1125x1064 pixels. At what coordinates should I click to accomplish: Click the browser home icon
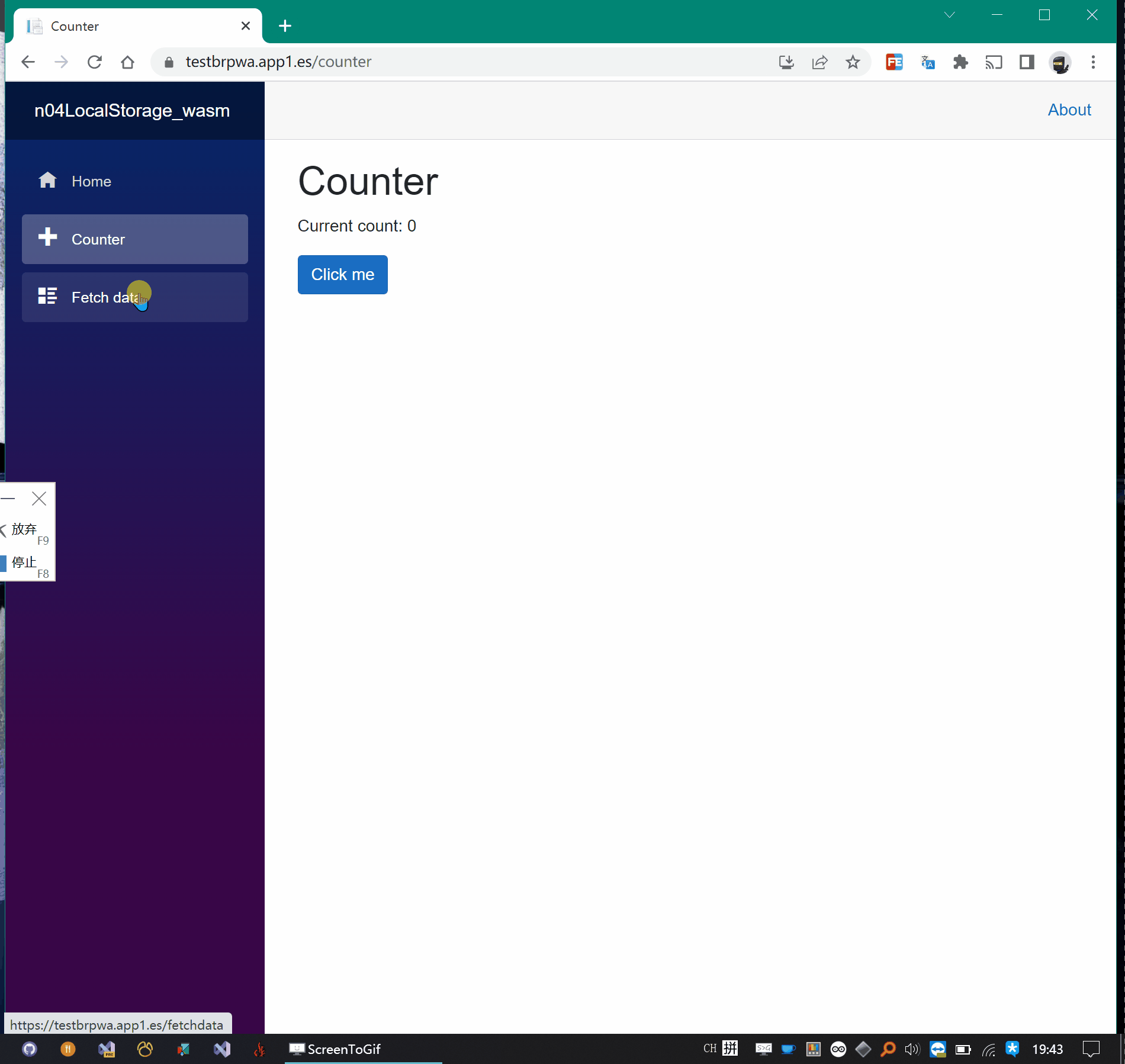pos(127,62)
